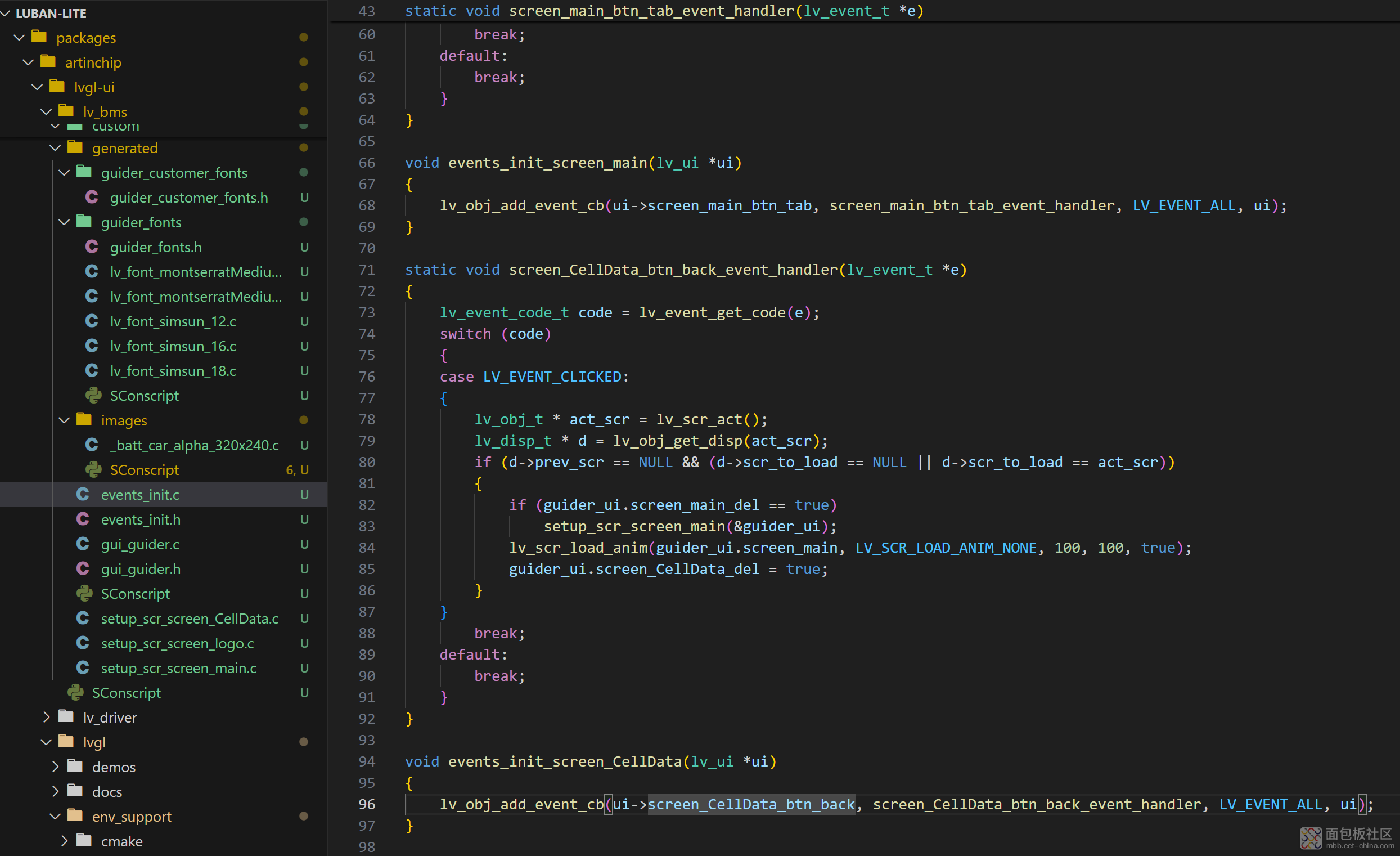1400x856 pixels.
Task: Click the lv_driver folder icon
Action: pyautogui.click(x=66, y=716)
